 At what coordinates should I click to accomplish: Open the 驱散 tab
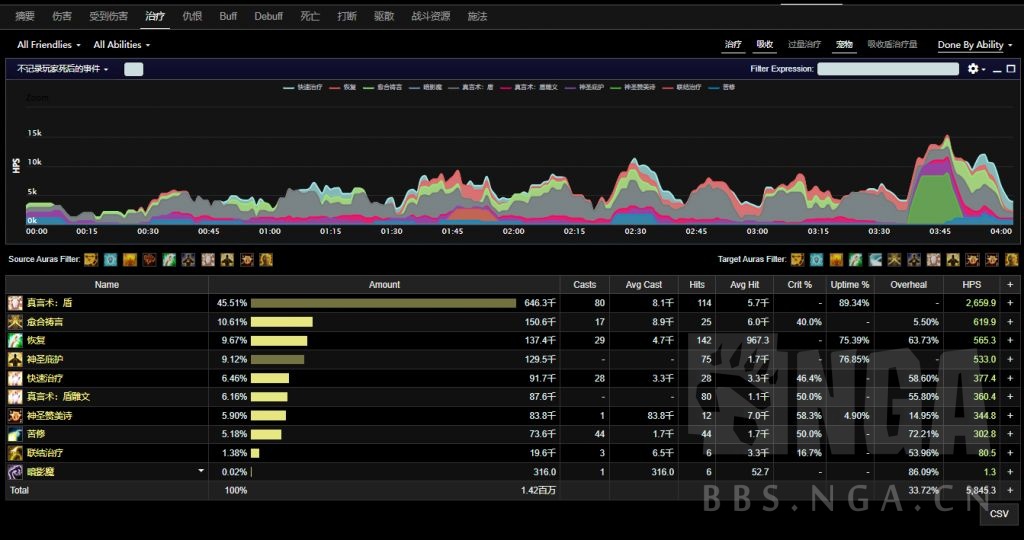coord(383,16)
